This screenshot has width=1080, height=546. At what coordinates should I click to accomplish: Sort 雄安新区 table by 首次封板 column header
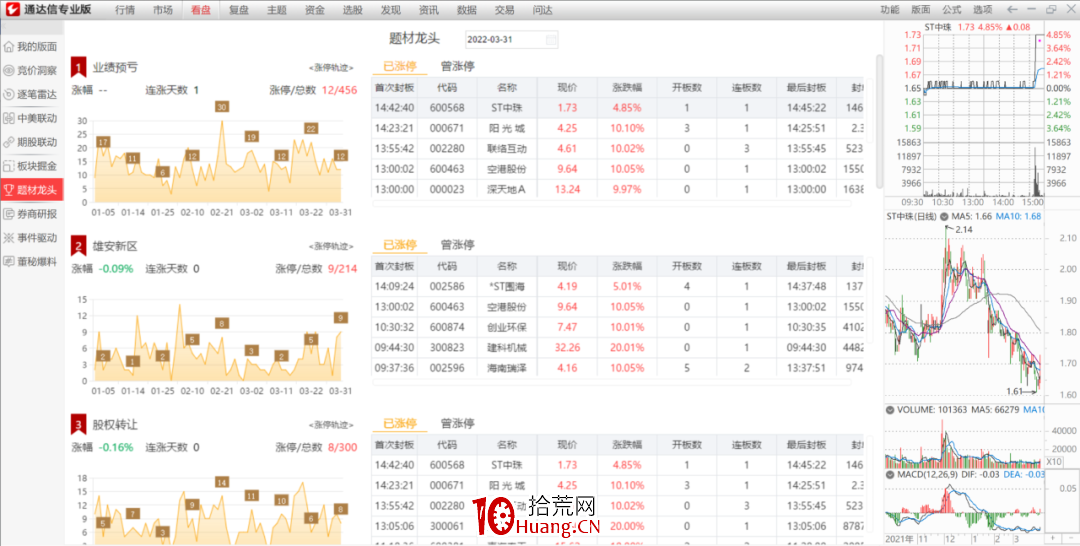click(395, 266)
